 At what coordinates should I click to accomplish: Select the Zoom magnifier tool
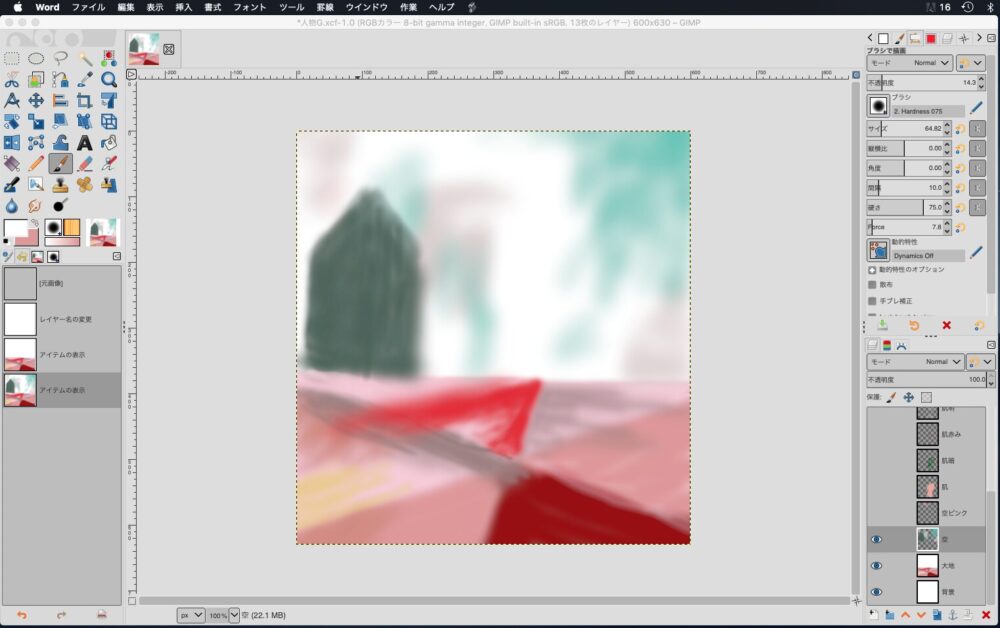click(109, 79)
